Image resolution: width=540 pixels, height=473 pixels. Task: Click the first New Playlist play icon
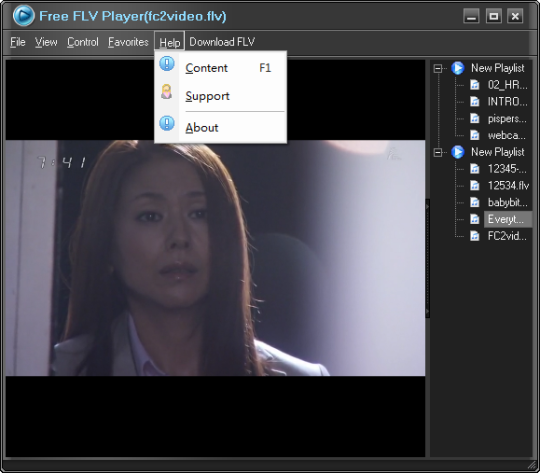(x=458, y=68)
